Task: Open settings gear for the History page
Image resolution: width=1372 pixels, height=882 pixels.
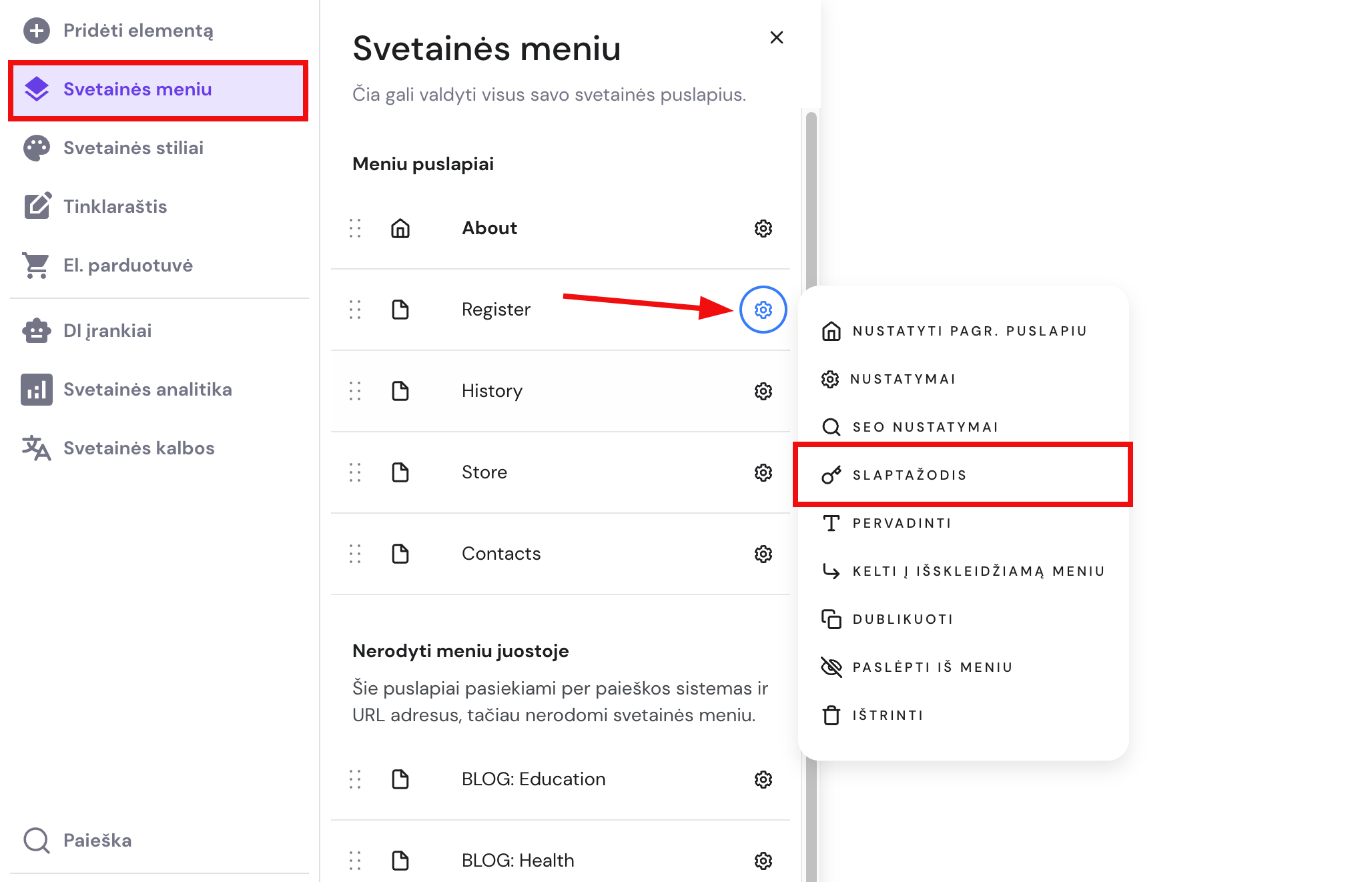Action: pos(763,391)
